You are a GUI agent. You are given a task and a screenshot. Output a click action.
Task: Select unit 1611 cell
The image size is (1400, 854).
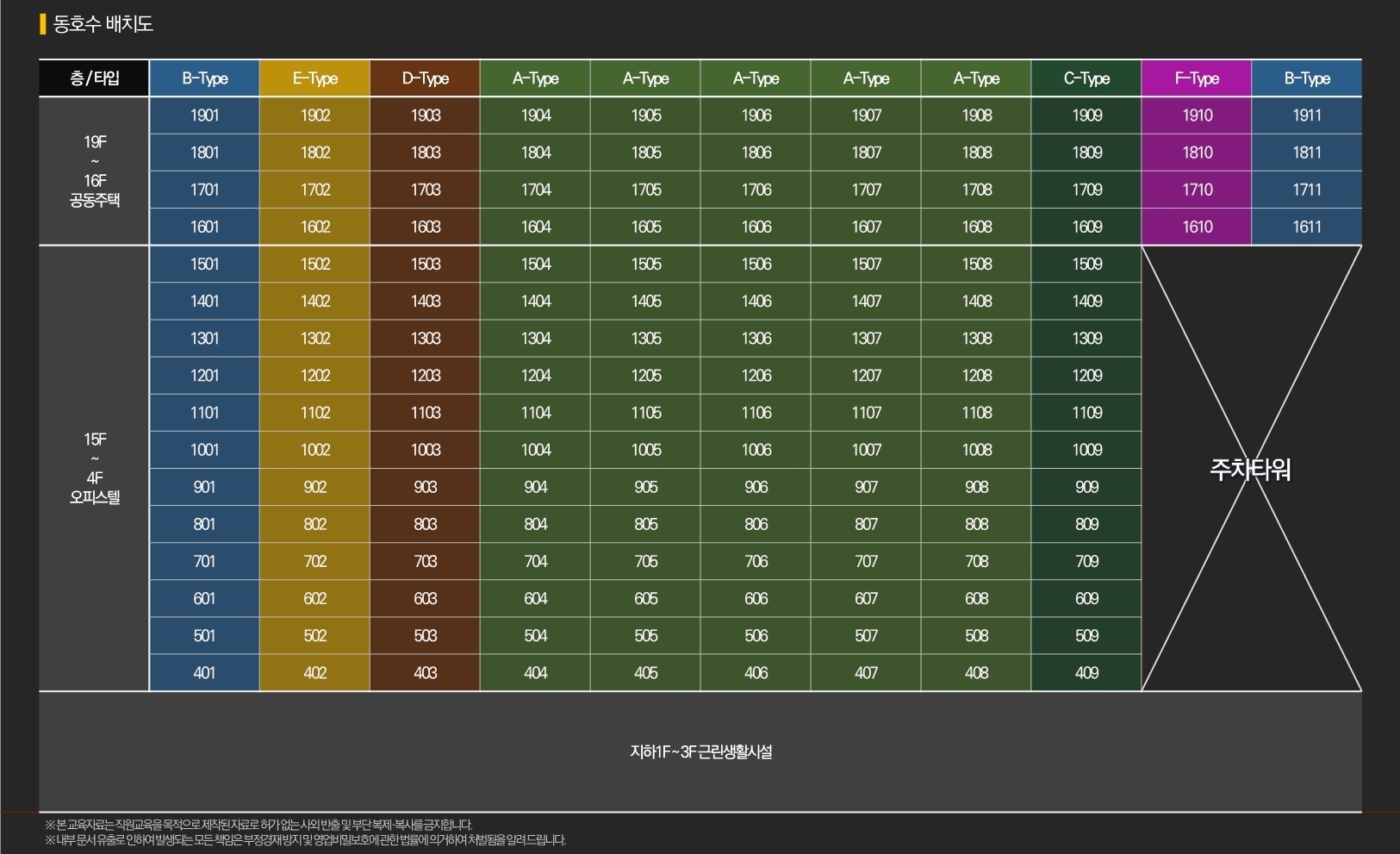pyautogui.click(x=1306, y=227)
